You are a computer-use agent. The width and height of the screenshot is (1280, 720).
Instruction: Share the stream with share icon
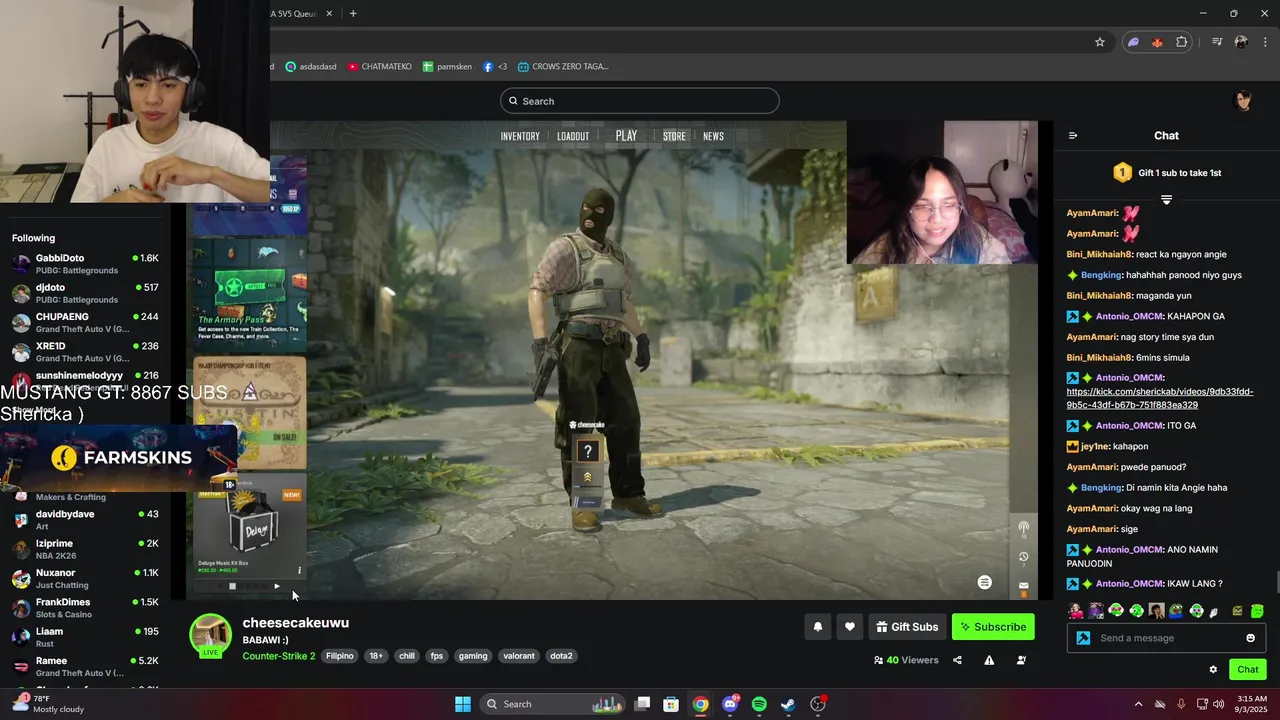pyautogui.click(x=957, y=660)
